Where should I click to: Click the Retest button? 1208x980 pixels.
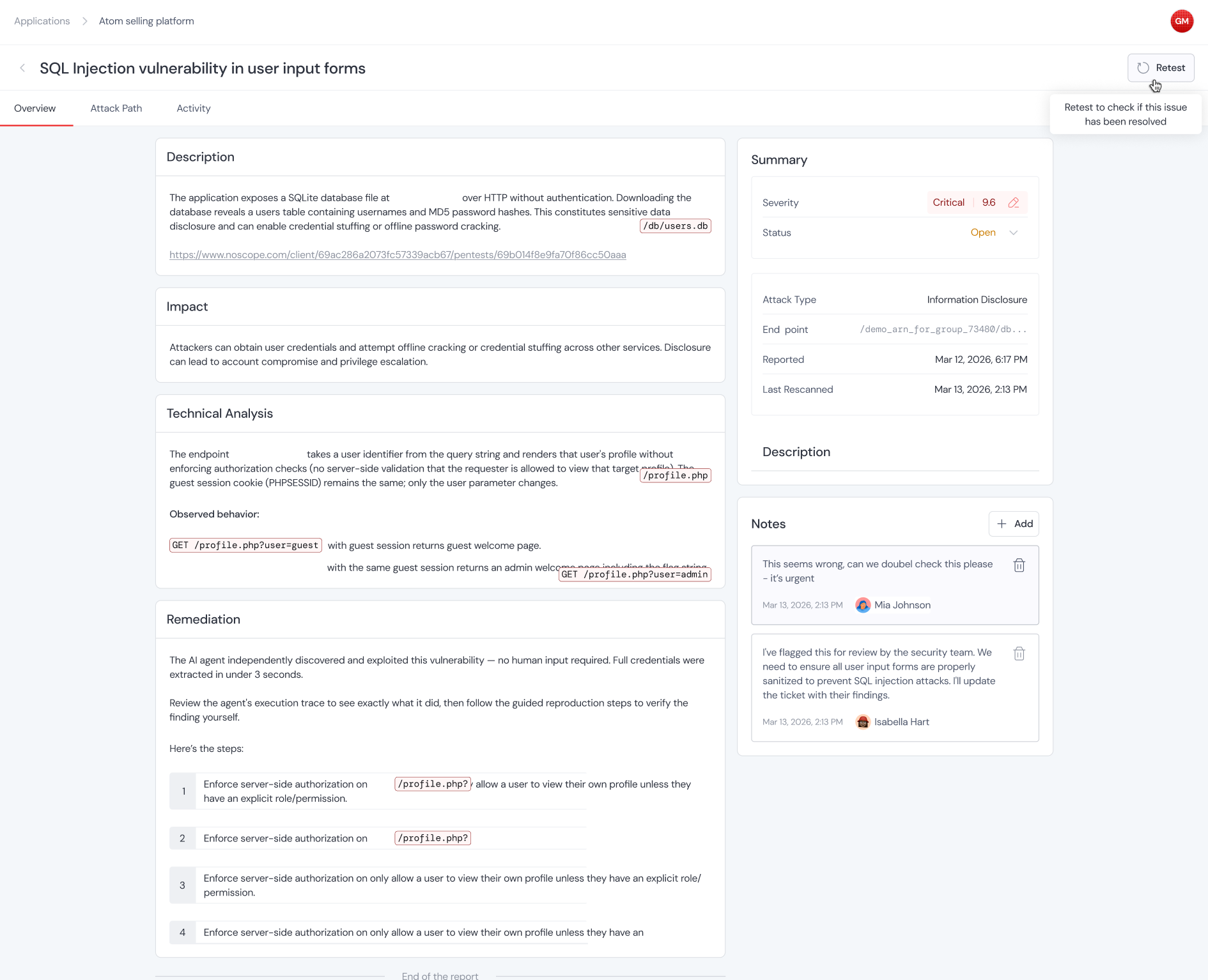1161,68
